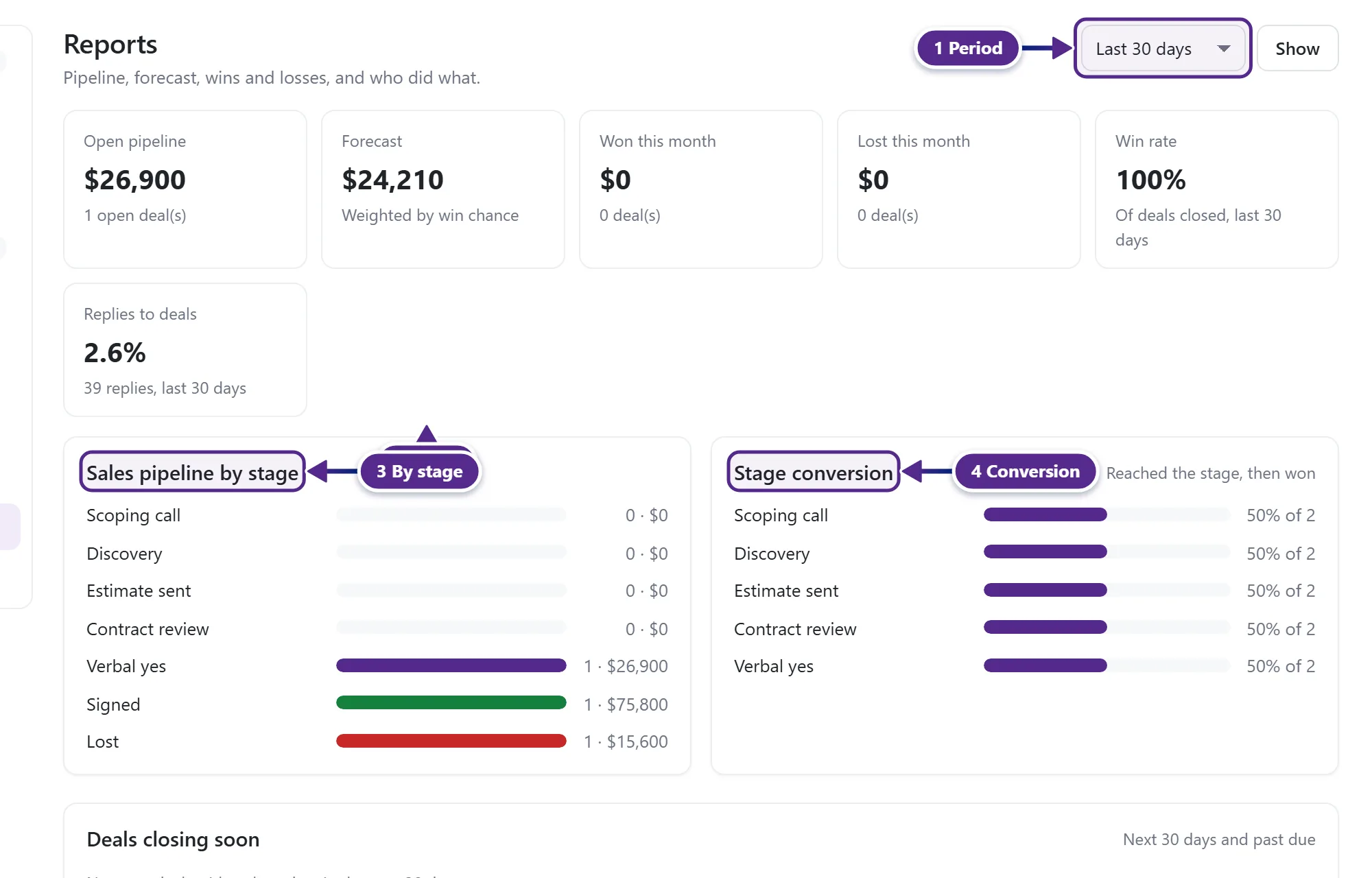Open the Last 30 days period dropdown
The height and width of the screenshot is (878, 1372).
(x=1163, y=49)
